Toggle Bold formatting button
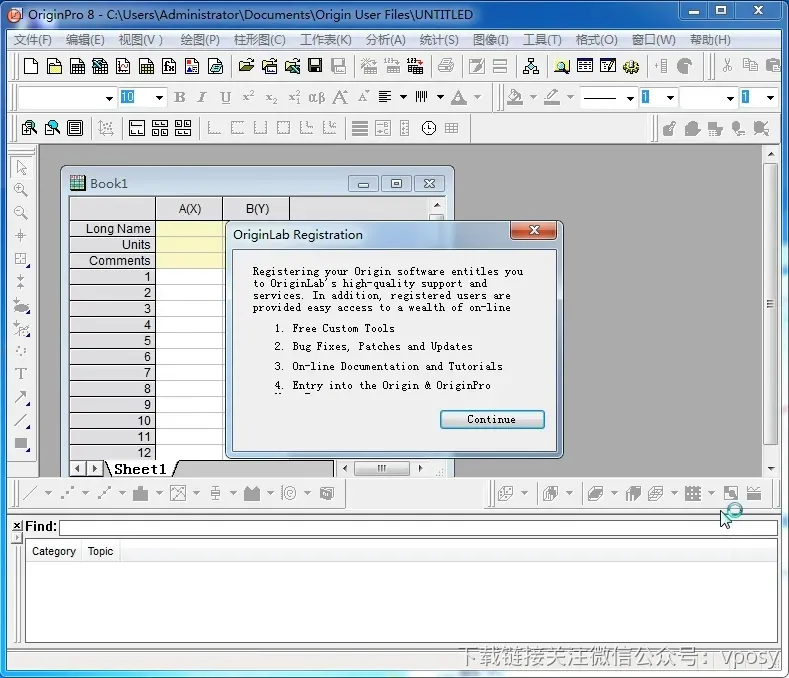The height and width of the screenshot is (678, 789). click(x=180, y=97)
